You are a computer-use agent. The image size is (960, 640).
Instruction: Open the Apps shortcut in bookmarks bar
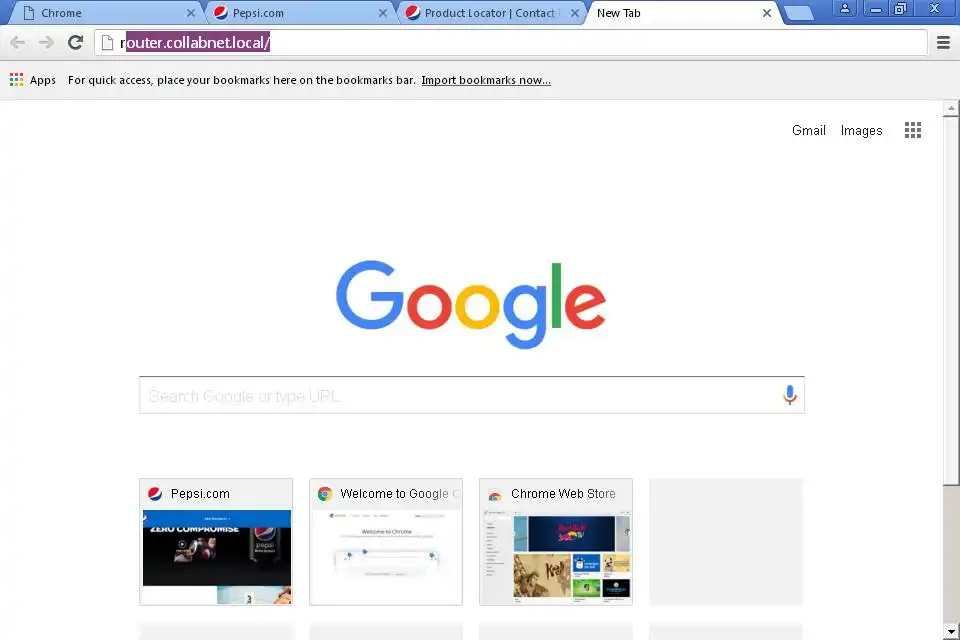point(33,80)
